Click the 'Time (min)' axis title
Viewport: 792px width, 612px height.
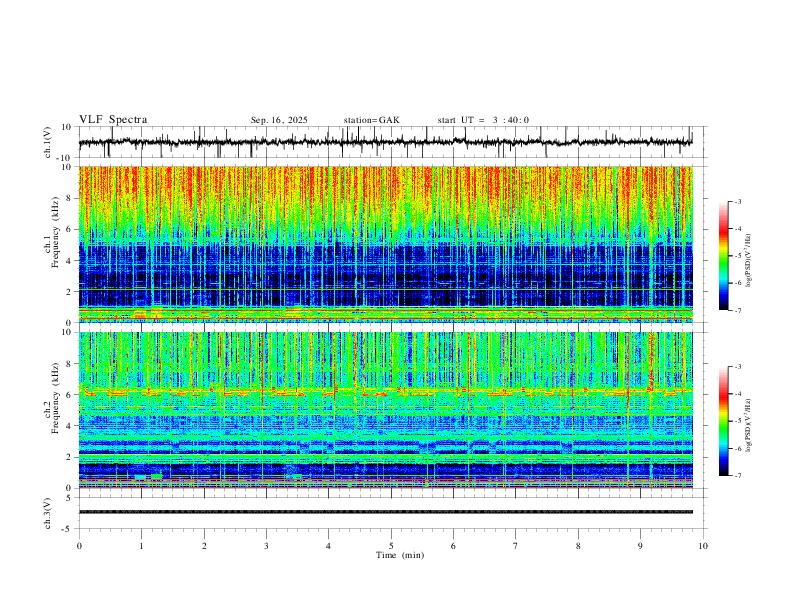tap(400, 555)
